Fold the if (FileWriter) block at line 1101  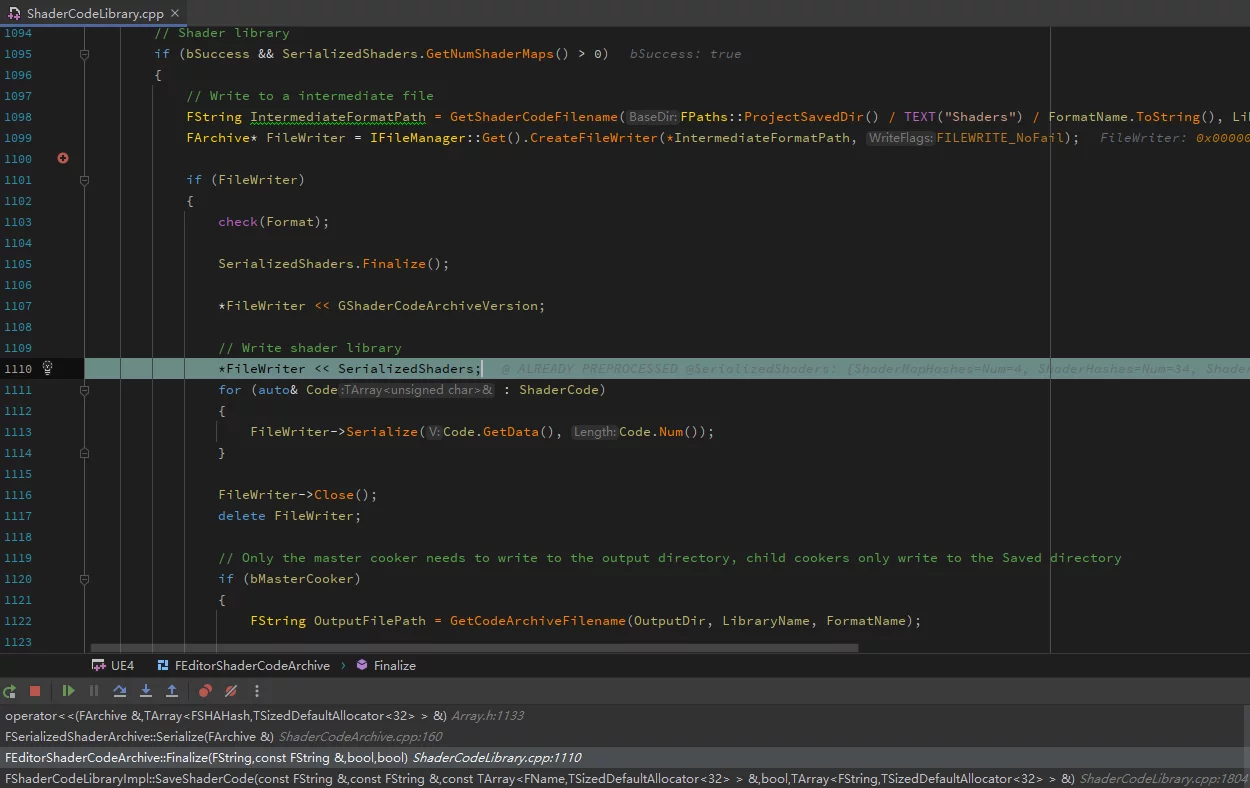(84, 180)
